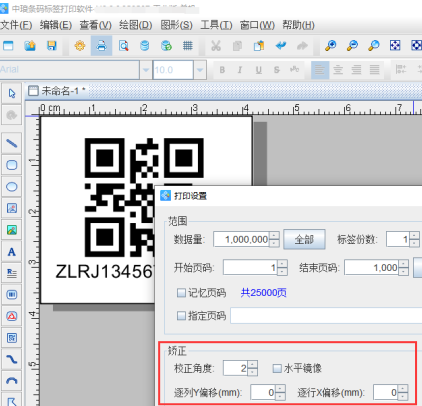
Task: Select the arc drawing tool
Action: click(x=12, y=381)
